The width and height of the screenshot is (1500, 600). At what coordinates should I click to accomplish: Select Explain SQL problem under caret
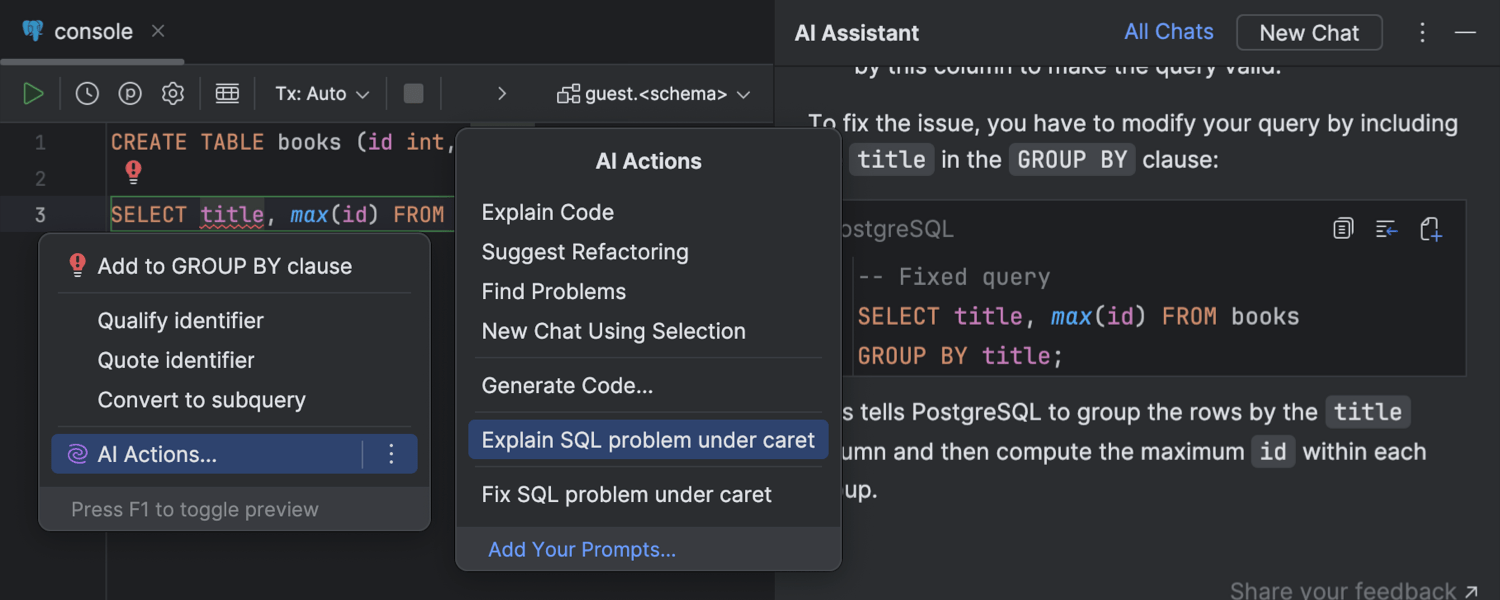coord(648,440)
